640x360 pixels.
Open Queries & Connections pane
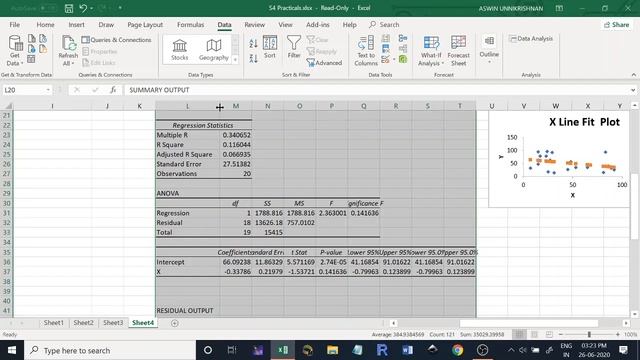pos(116,40)
